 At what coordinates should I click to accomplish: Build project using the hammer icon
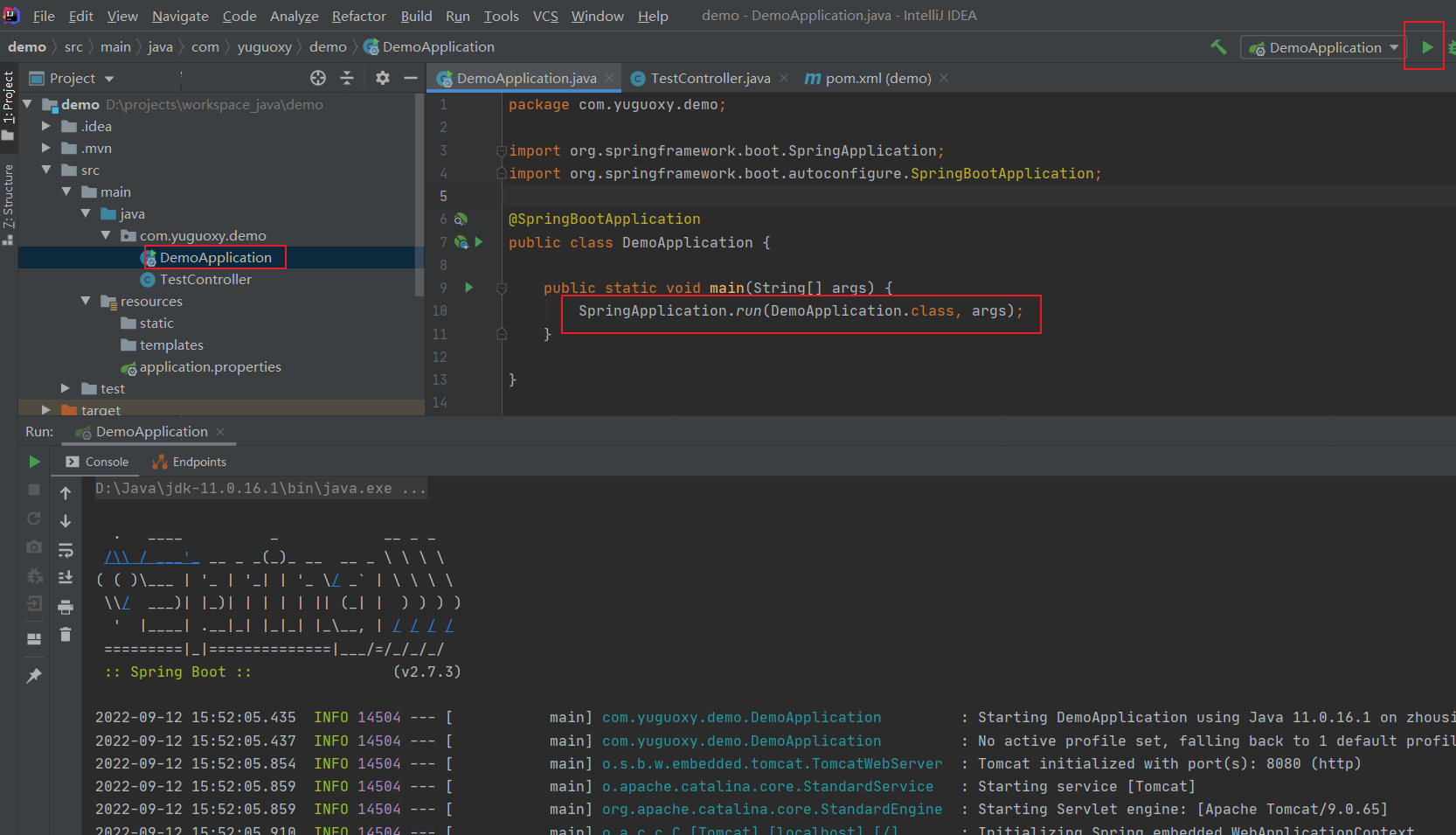1218,47
